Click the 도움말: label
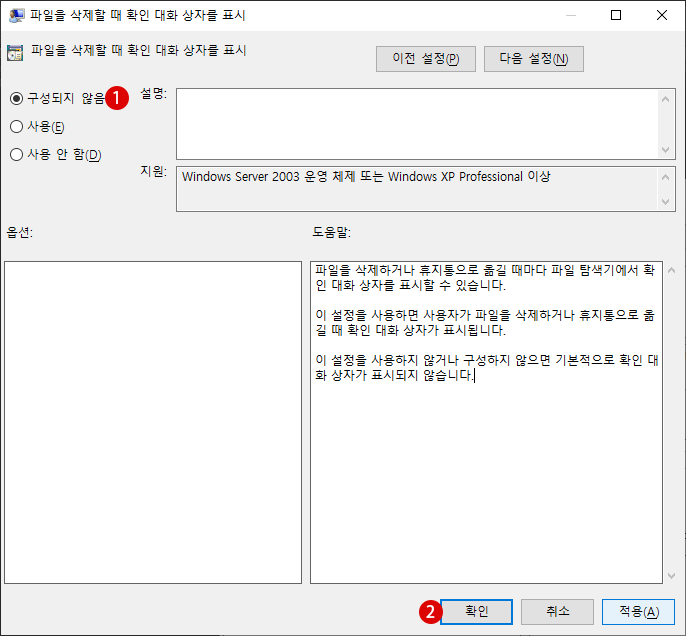686x636 pixels. [331, 232]
